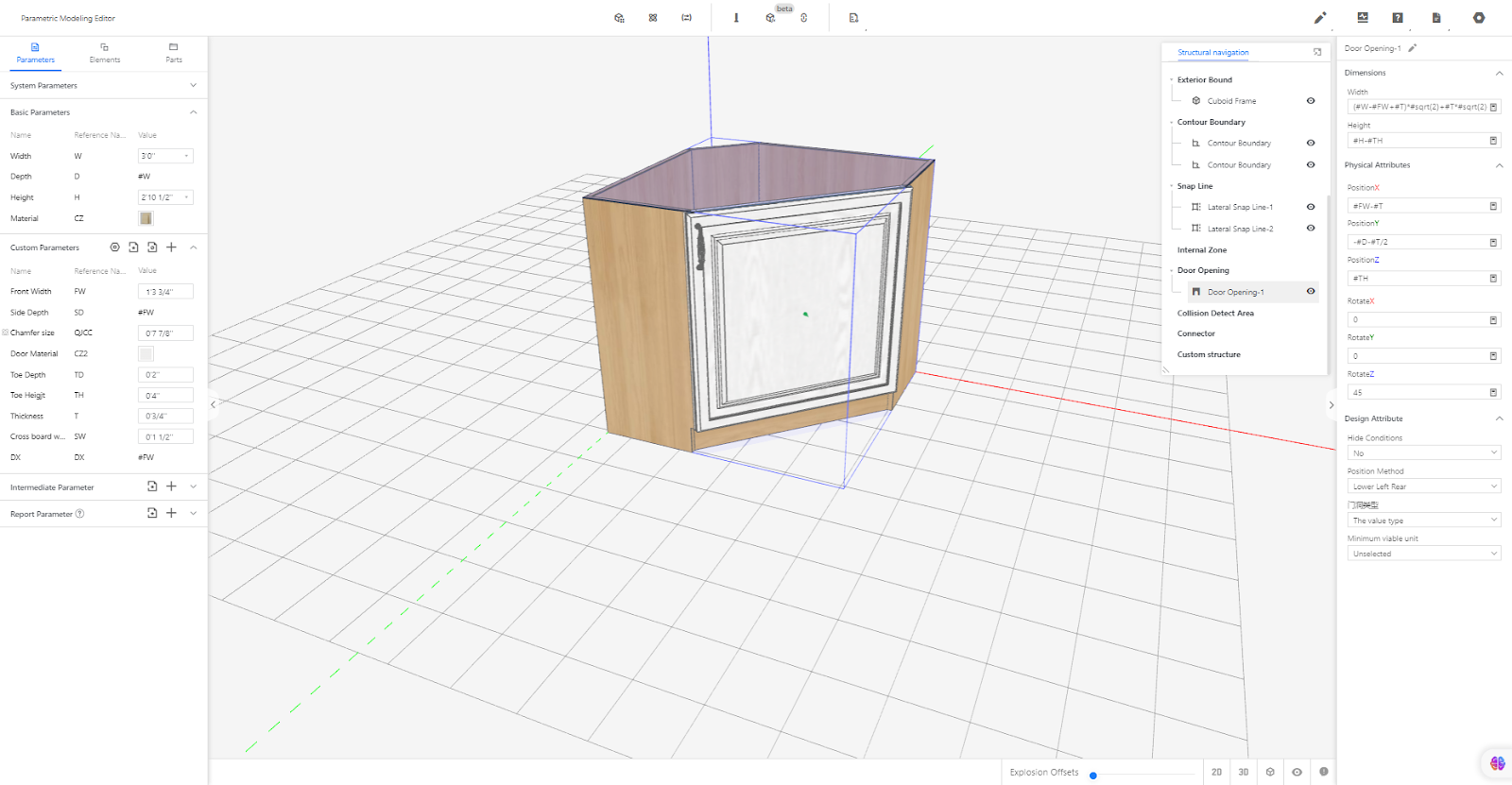The image size is (1512, 785).
Task: Toggle visibility of Lateral Snap Line-1
Action: 1311,207
